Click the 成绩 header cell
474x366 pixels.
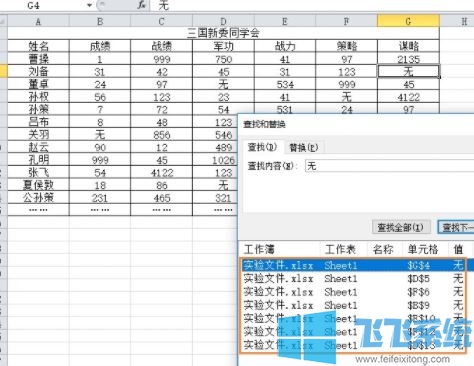click(x=100, y=46)
